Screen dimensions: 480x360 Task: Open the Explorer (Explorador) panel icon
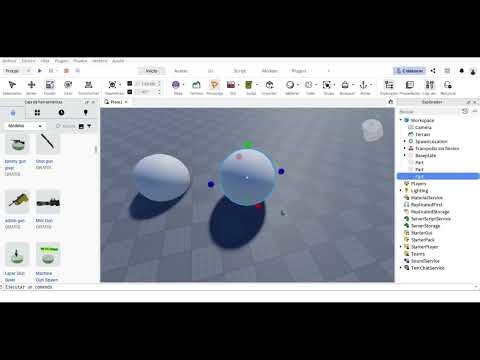point(389,85)
